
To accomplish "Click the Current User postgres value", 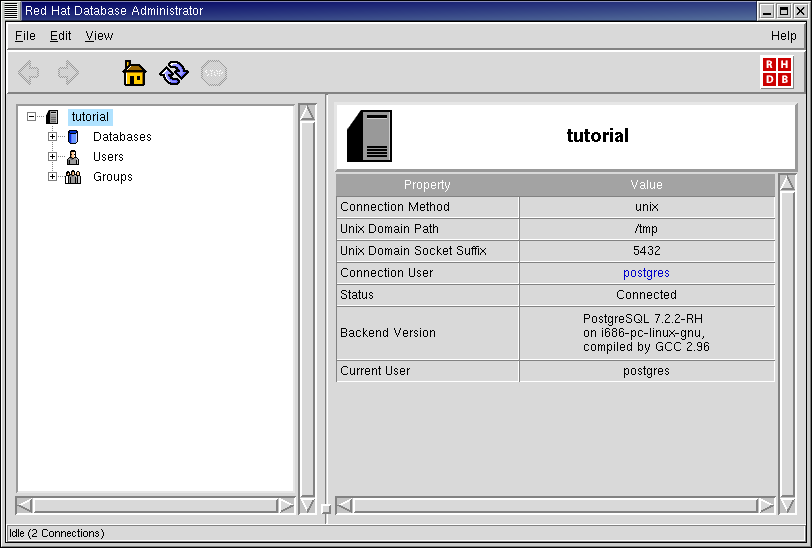I will pos(646,371).
